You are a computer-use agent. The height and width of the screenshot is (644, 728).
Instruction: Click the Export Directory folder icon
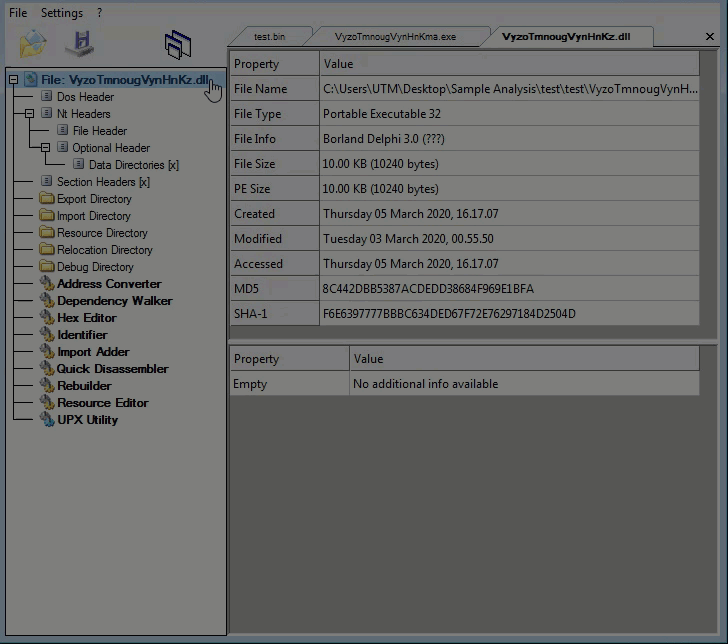pyautogui.click(x=46, y=198)
